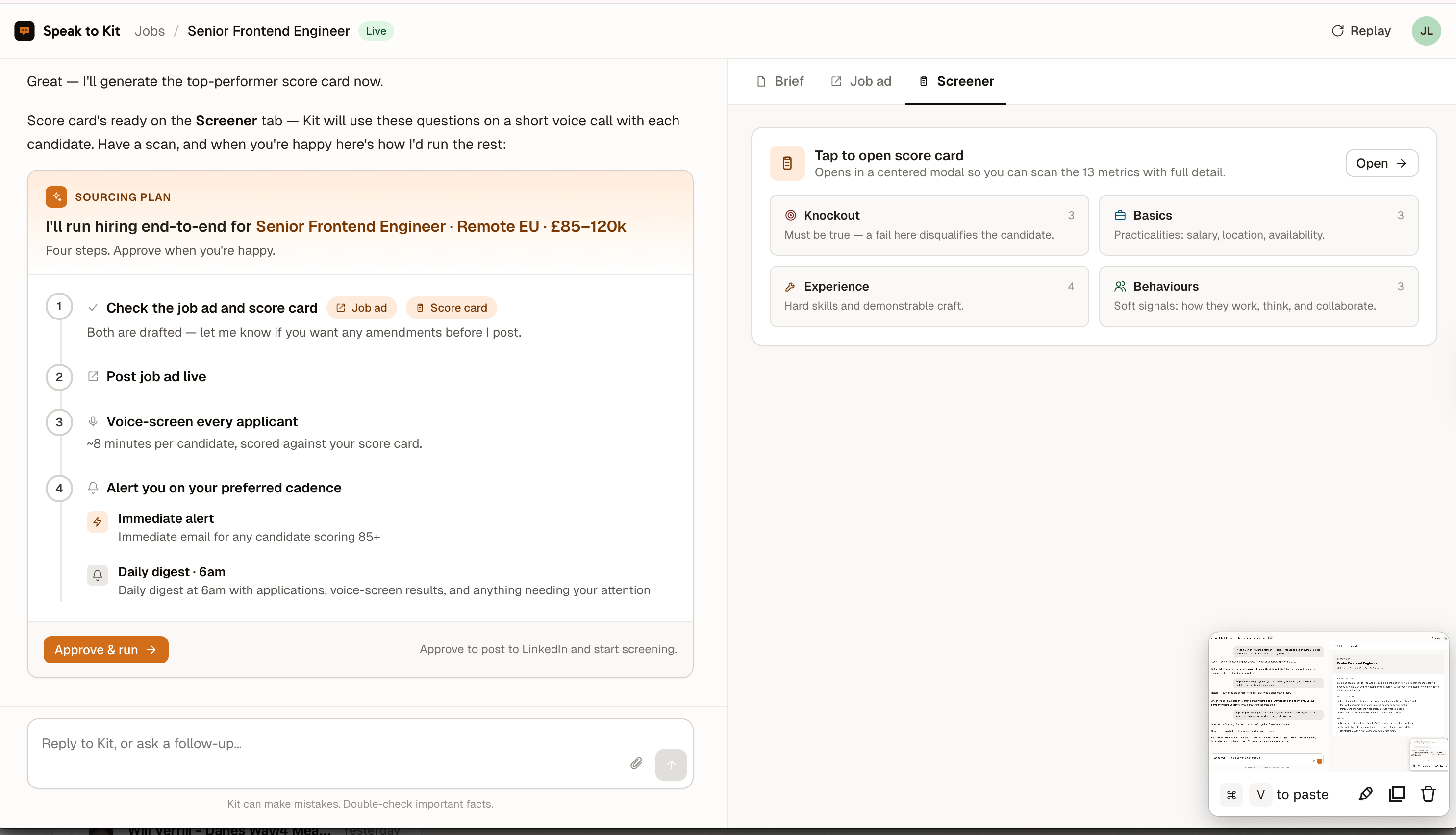1456x835 pixels.
Task: Click the Replay button
Action: (1361, 31)
